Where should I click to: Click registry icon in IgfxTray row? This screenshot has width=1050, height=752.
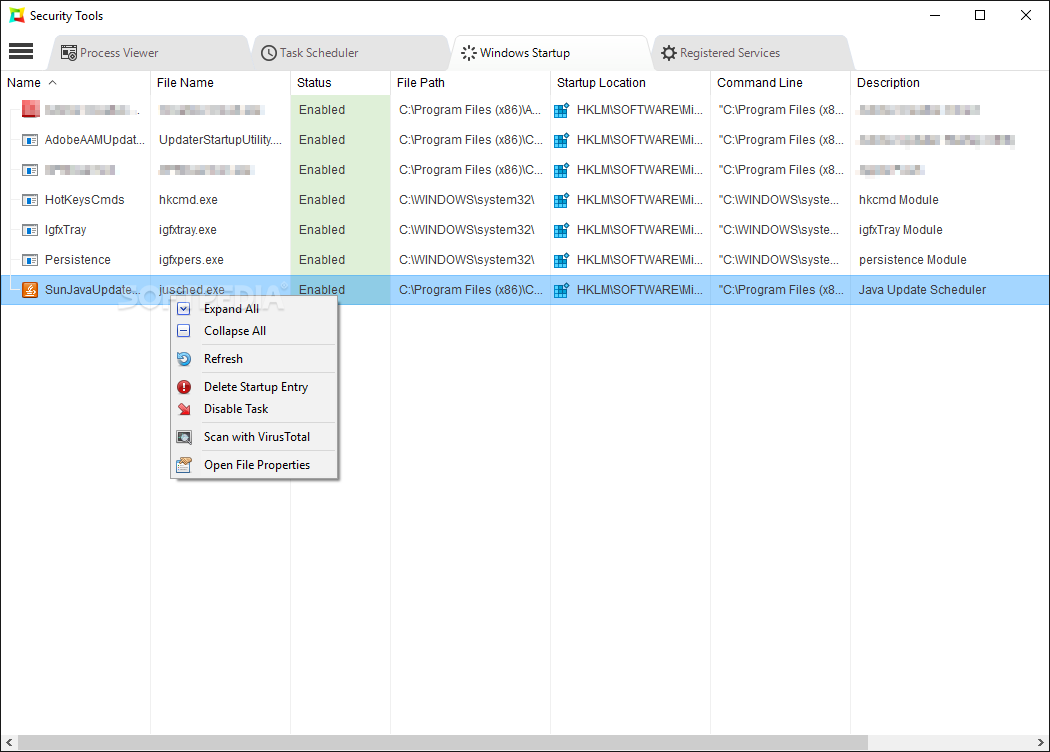[562, 230]
